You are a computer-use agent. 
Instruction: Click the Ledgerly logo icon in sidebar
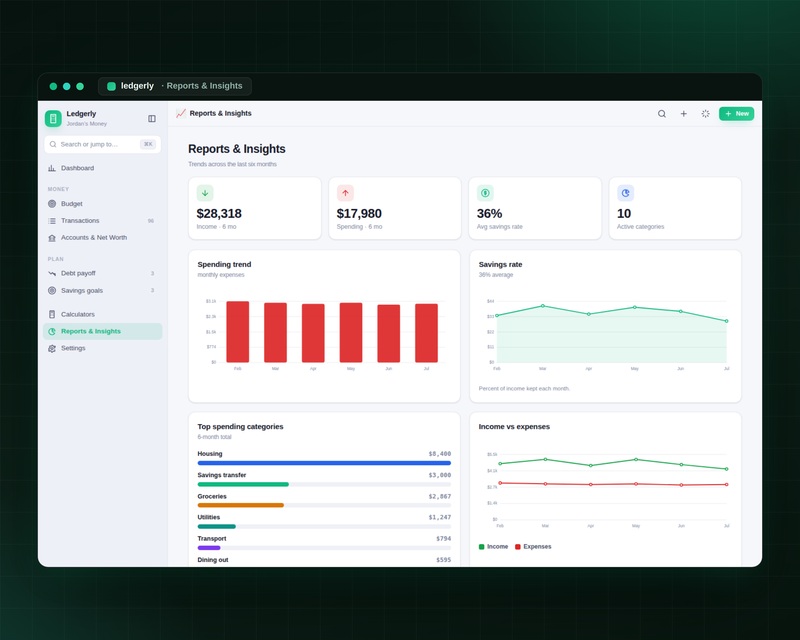(x=53, y=118)
